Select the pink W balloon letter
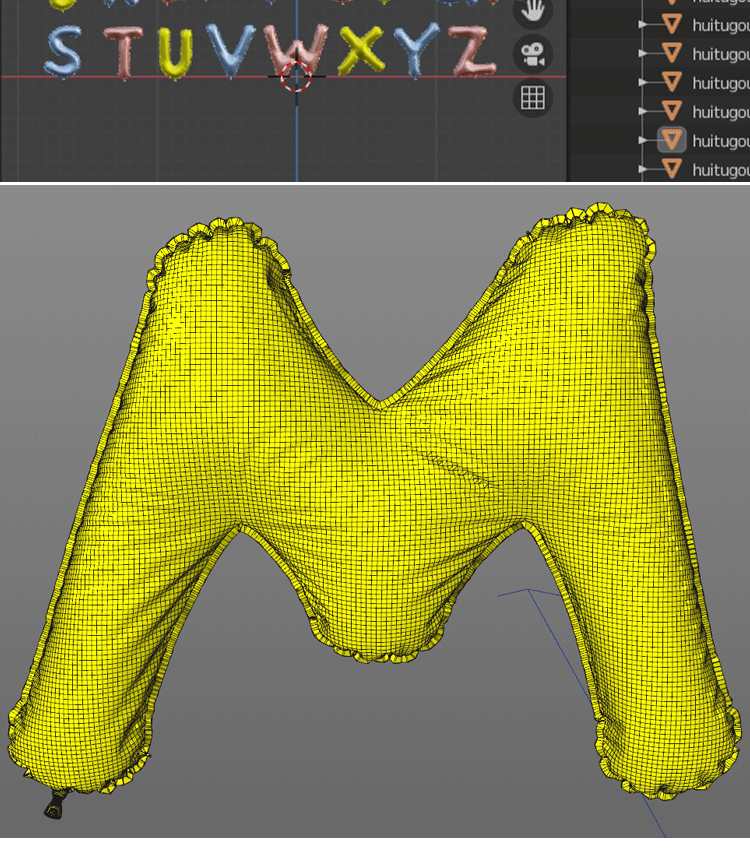The height and width of the screenshot is (860, 750). 296,51
